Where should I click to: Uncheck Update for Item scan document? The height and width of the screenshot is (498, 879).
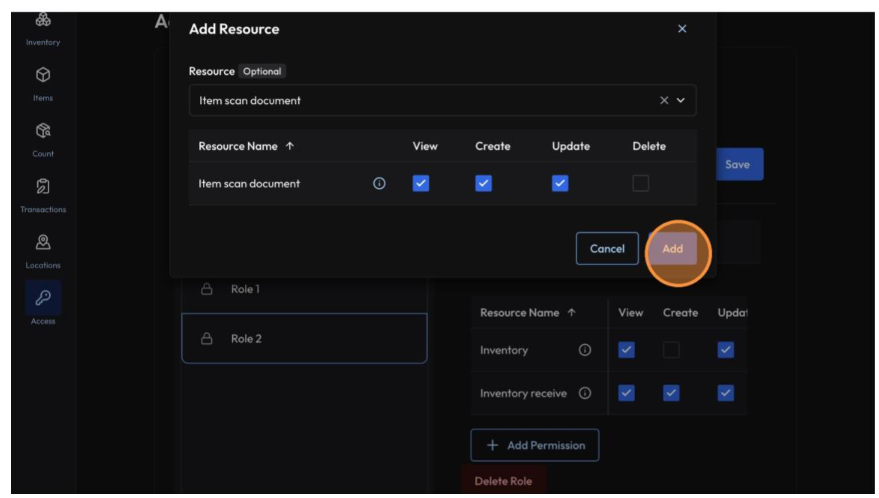click(x=560, y=183)
